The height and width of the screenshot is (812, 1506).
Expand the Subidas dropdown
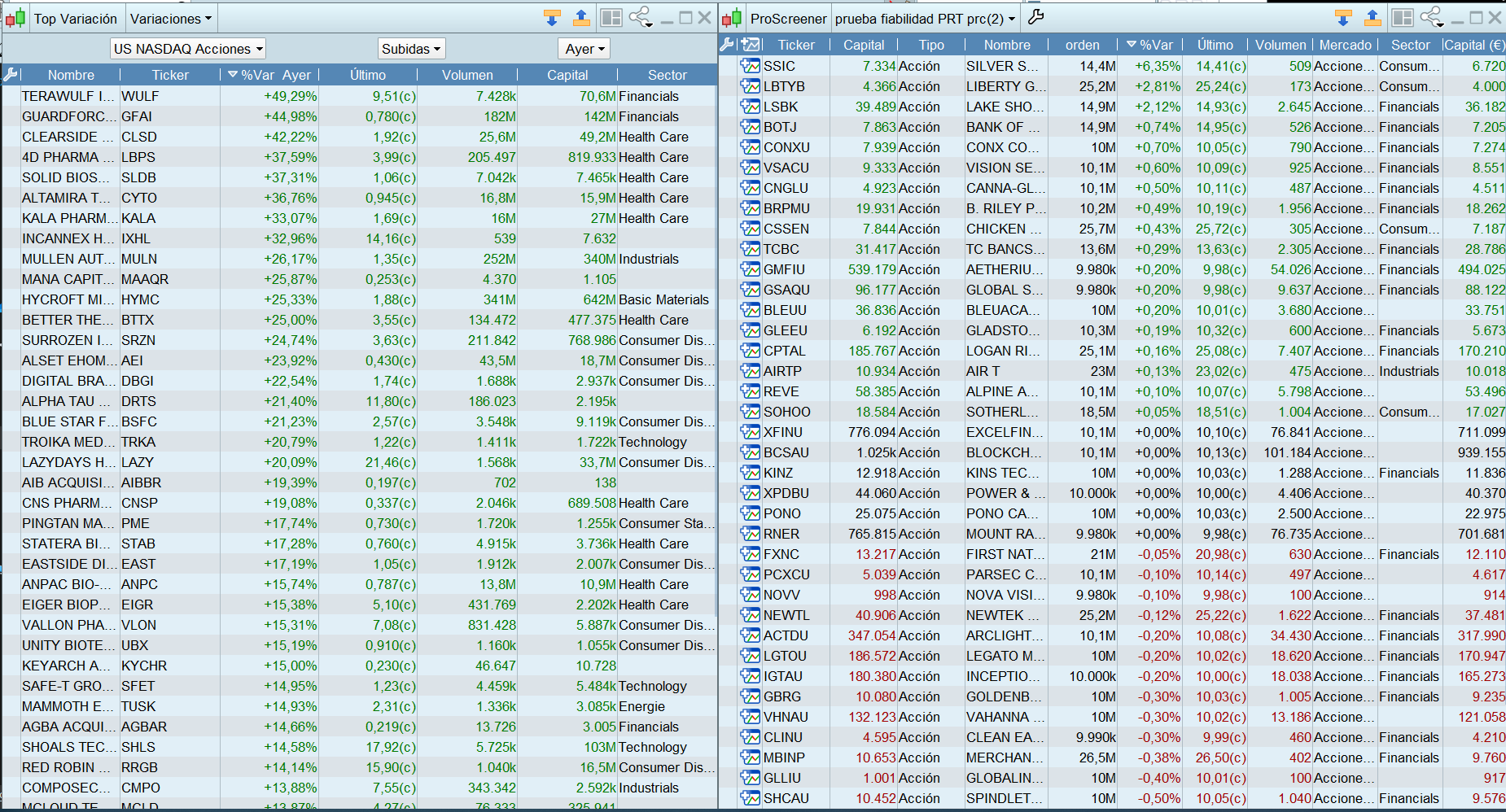tap(411, 49)
